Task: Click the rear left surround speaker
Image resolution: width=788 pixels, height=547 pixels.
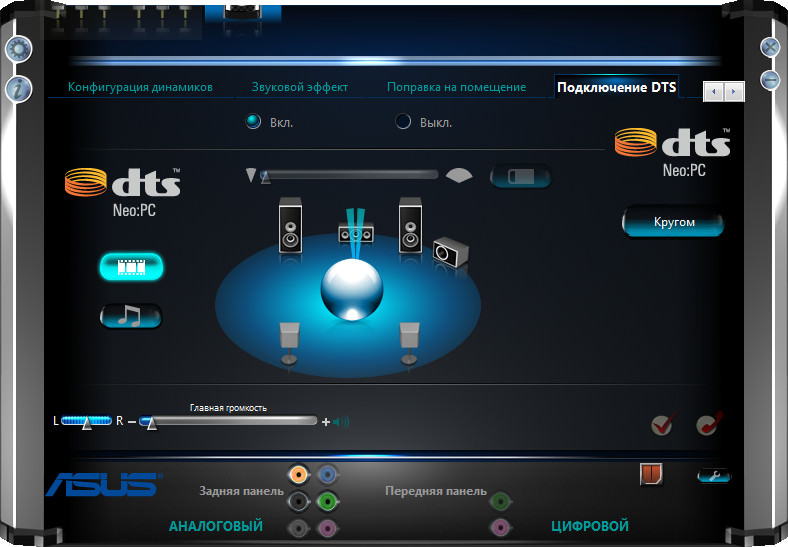Action: click(x=289, y=343)
